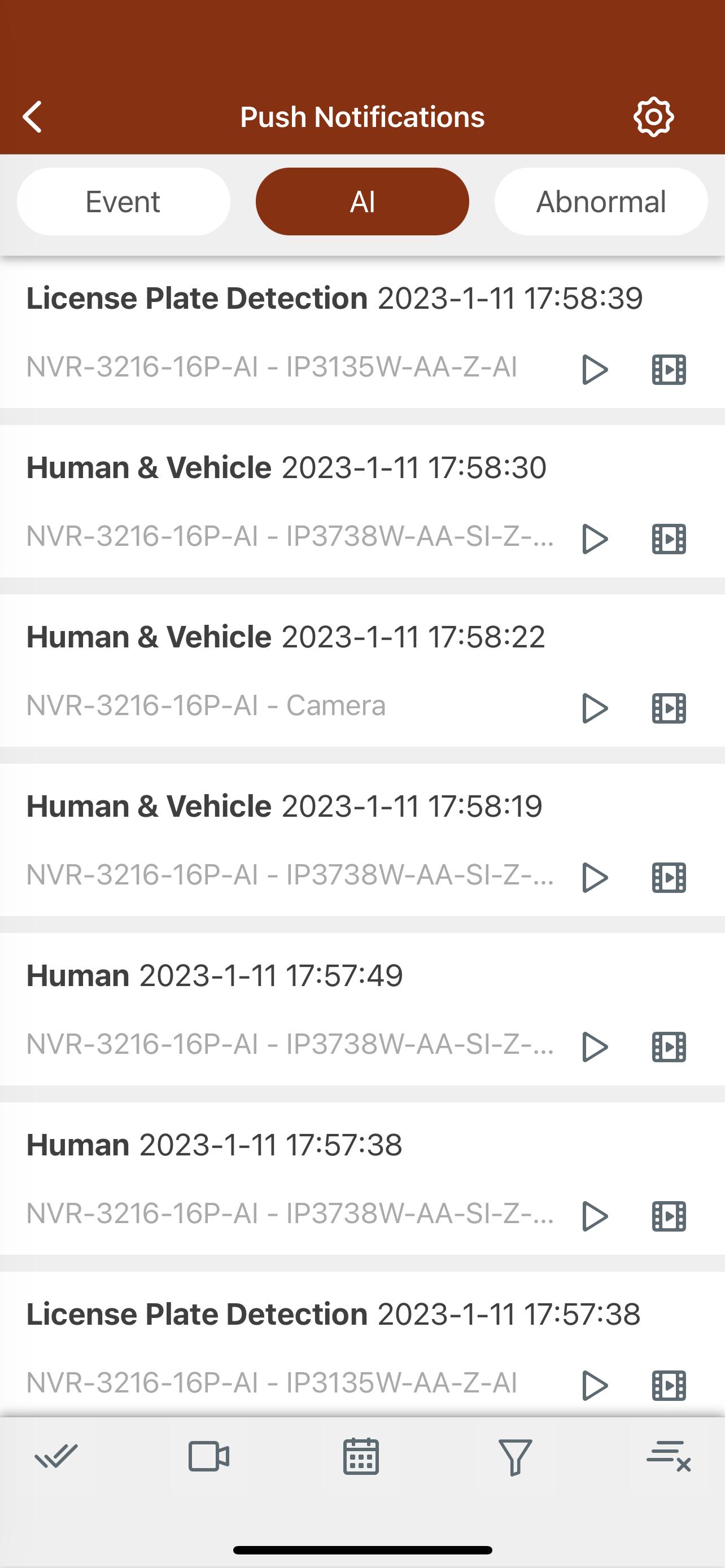Screen dimensions: 725x1568
Task: Clear all notifications with list-delete icon
Action: tap(669, 1457)
